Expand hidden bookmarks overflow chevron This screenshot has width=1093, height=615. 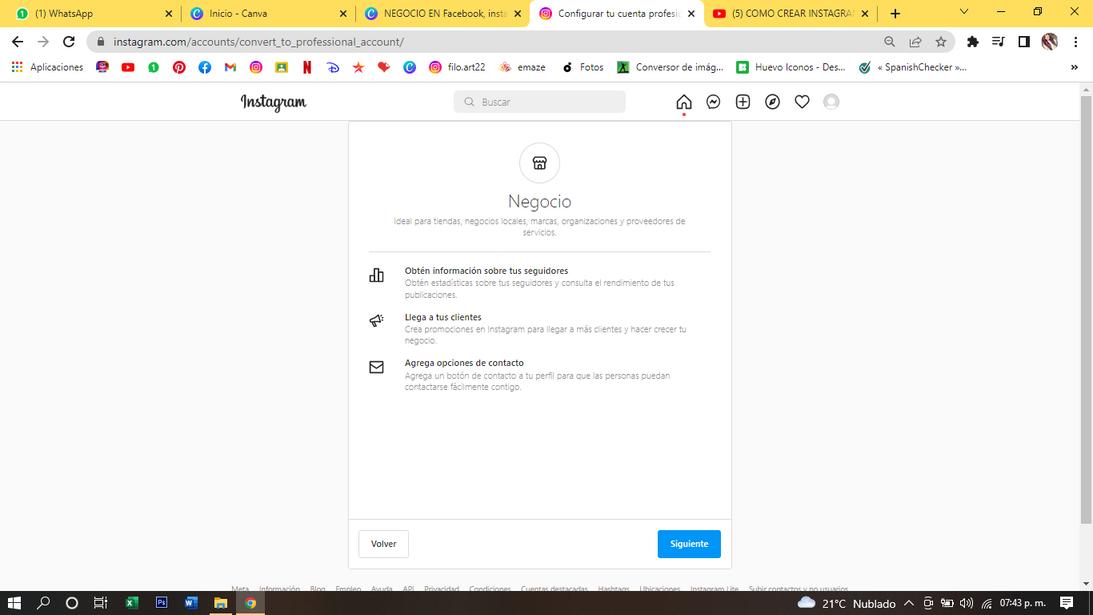point(1074,68)
